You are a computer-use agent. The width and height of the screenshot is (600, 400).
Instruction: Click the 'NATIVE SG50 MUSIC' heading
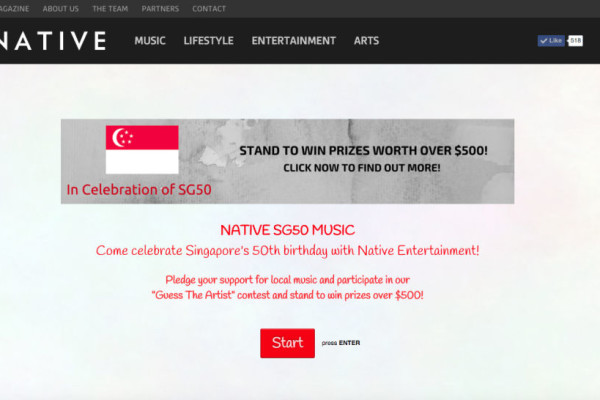287,230
